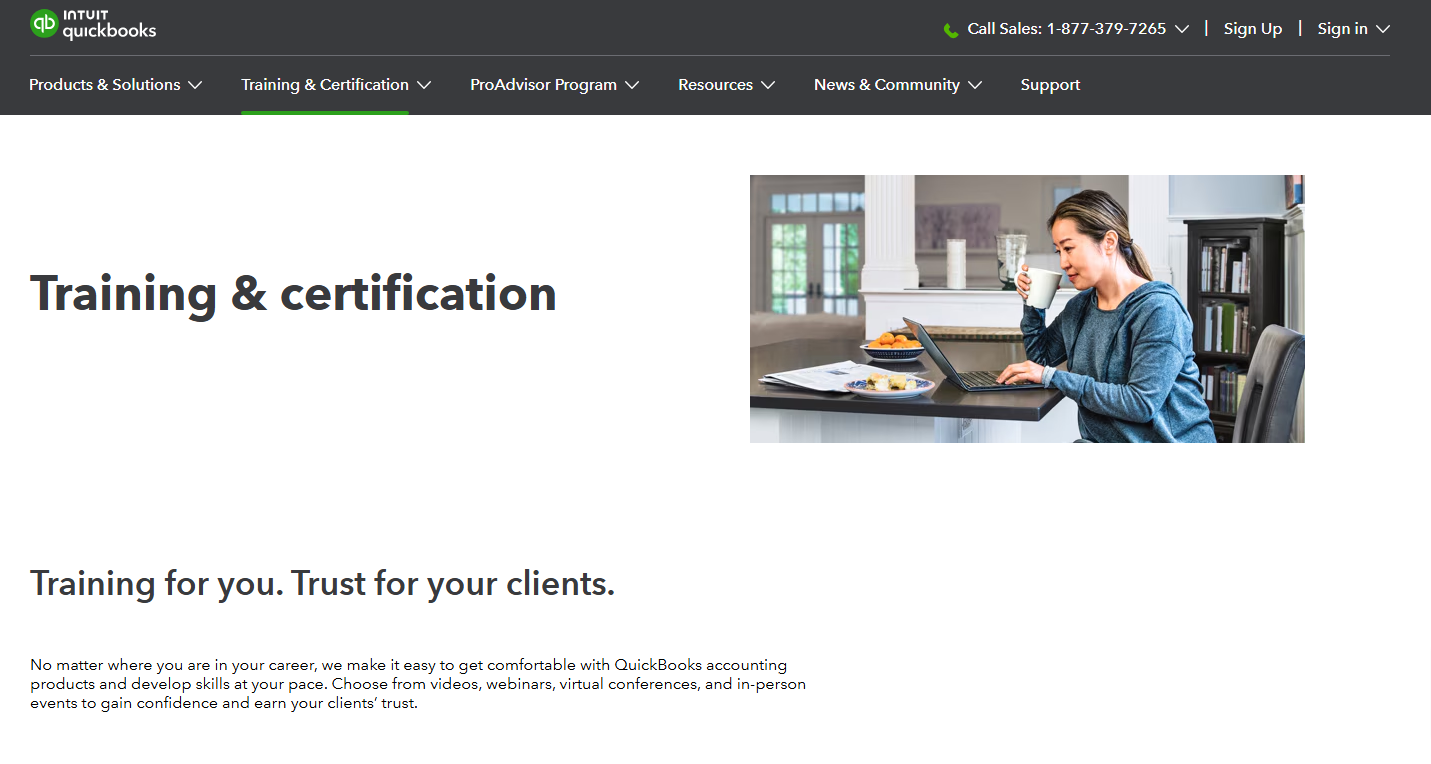The image size is (1431, 764).
Task: Click the chevron beside ProAdvisor Program
Action: tap(633, 85)
